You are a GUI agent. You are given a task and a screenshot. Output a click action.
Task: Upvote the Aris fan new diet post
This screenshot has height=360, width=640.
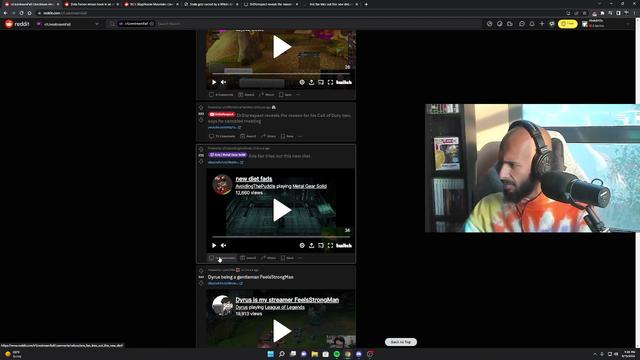click(201, 149)
